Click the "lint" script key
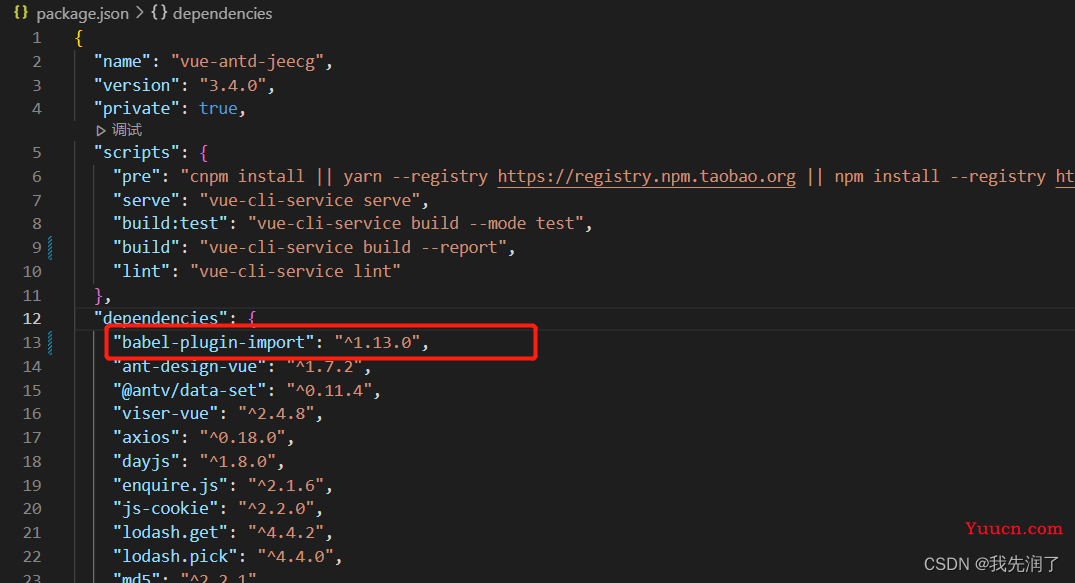The width and height of the screenshot is (1075, 583). [x=141, y=271]
